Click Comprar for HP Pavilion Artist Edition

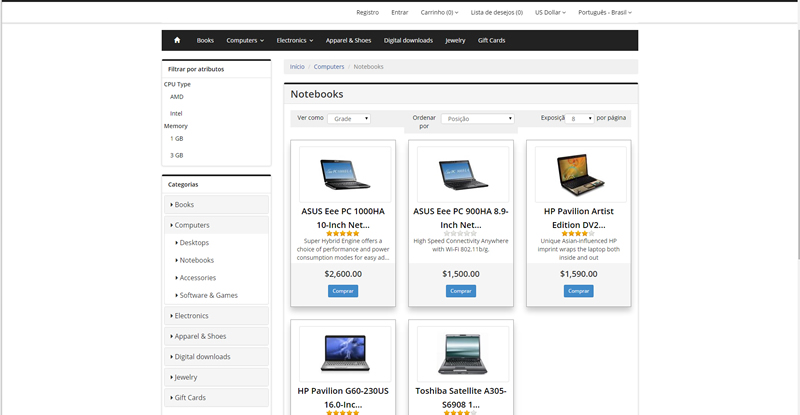point(578,291)
